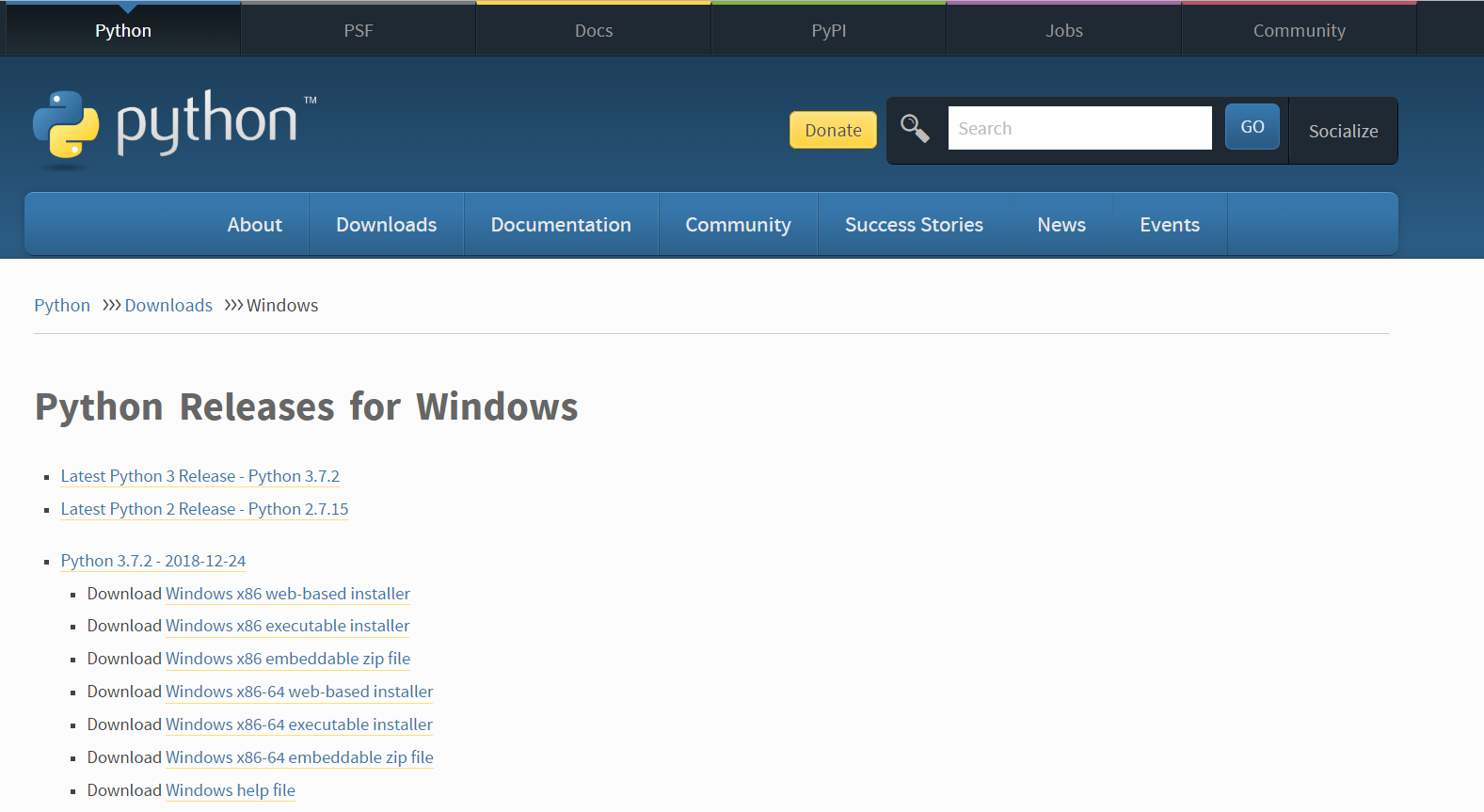The width and height of the screenshot is (1484, 812).
Task: Open Latest Python 3 Release - Python 3.7.2
Action: (200, 476)
